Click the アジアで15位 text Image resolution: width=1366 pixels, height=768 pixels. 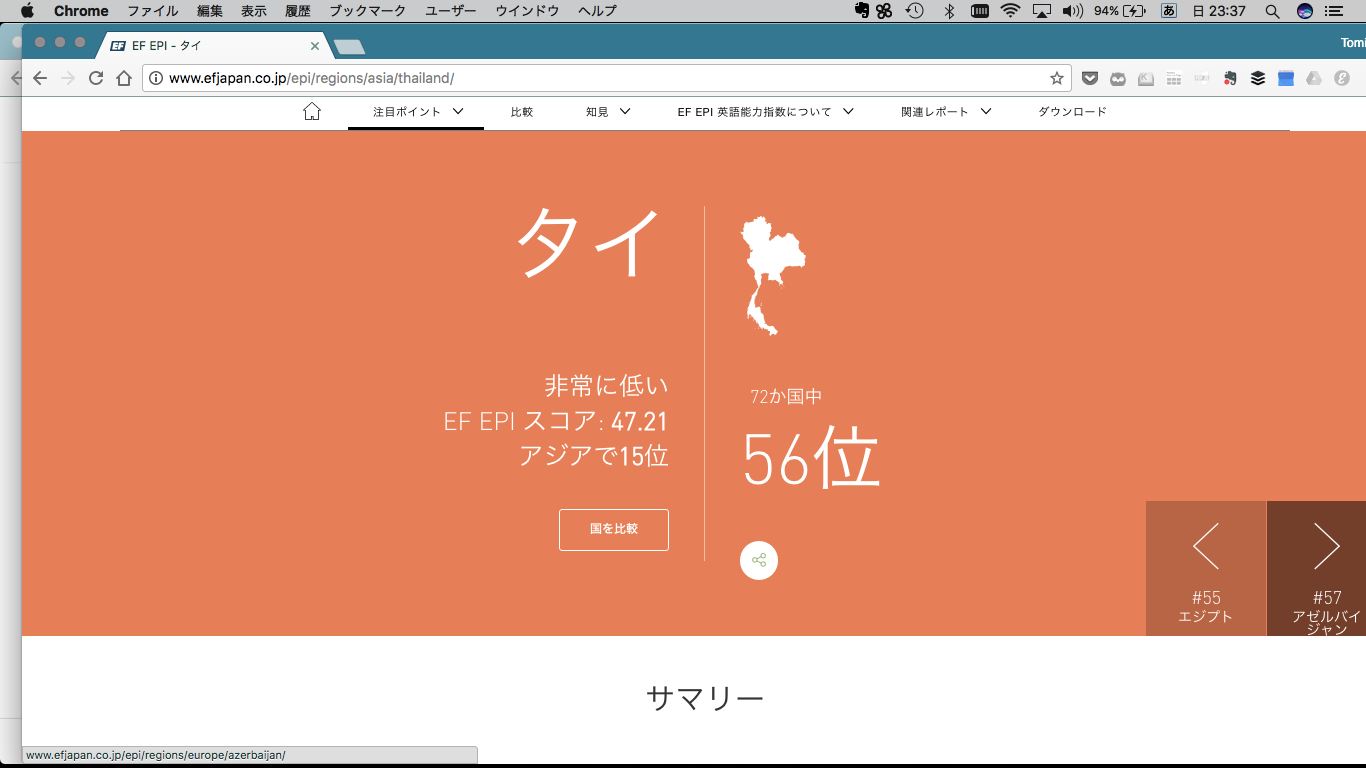coord(594,455)
